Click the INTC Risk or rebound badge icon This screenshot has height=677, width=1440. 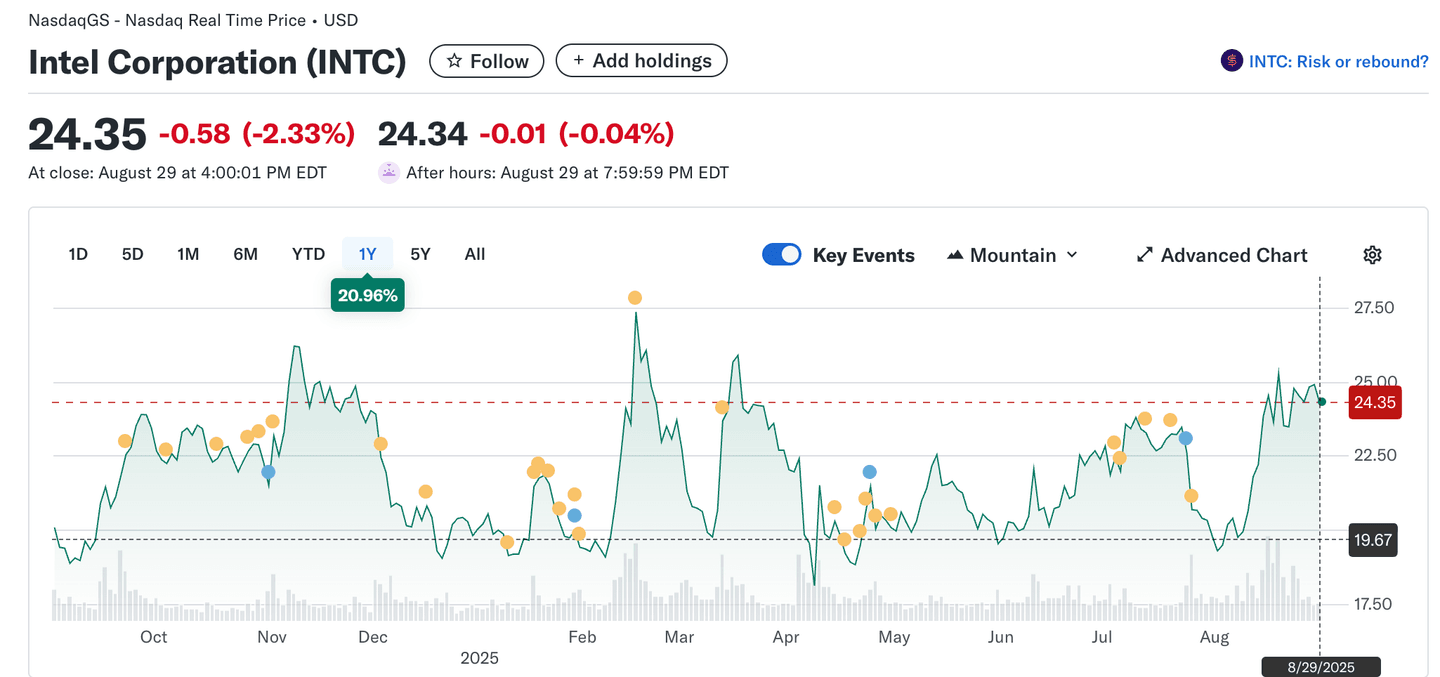(x=1232, y=61)
